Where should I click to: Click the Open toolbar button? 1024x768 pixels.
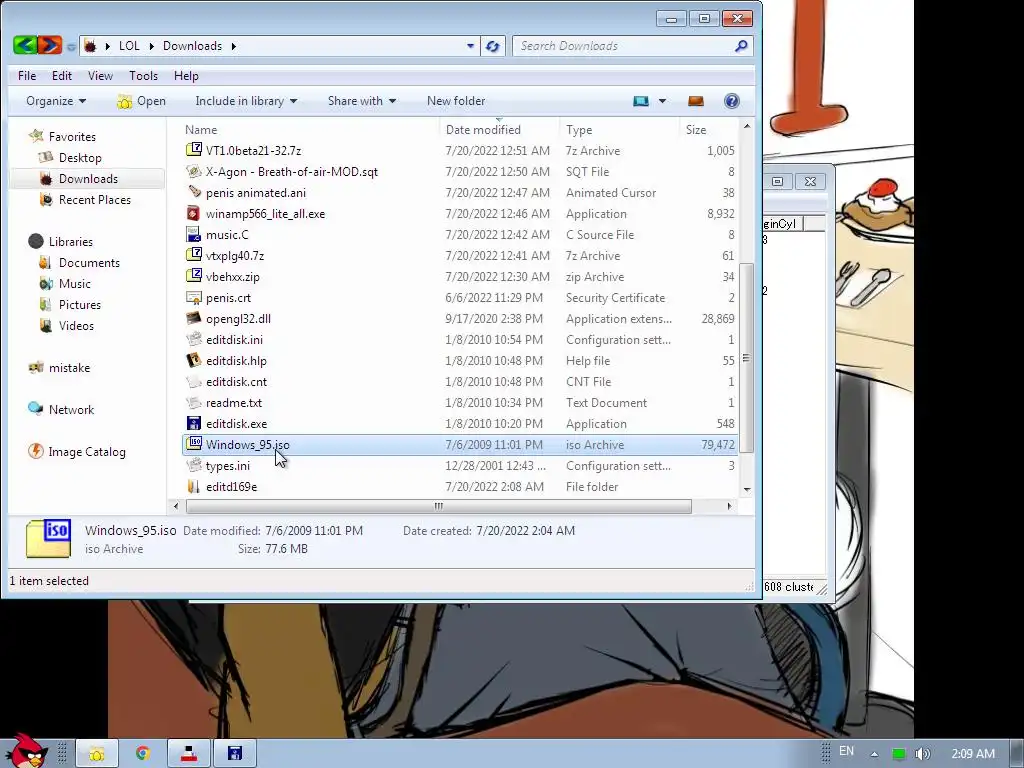tap(141, 101)
